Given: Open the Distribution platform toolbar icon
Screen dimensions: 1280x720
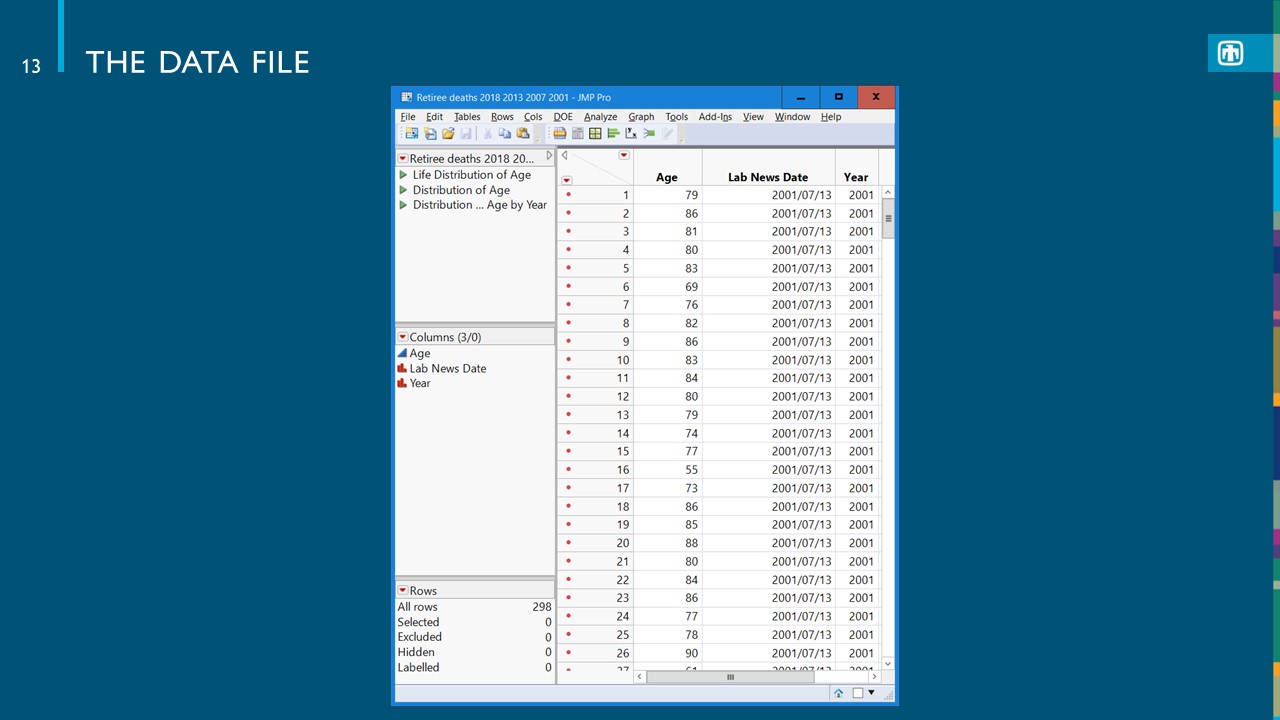Looking at the screenshot, I should point(614,133).
